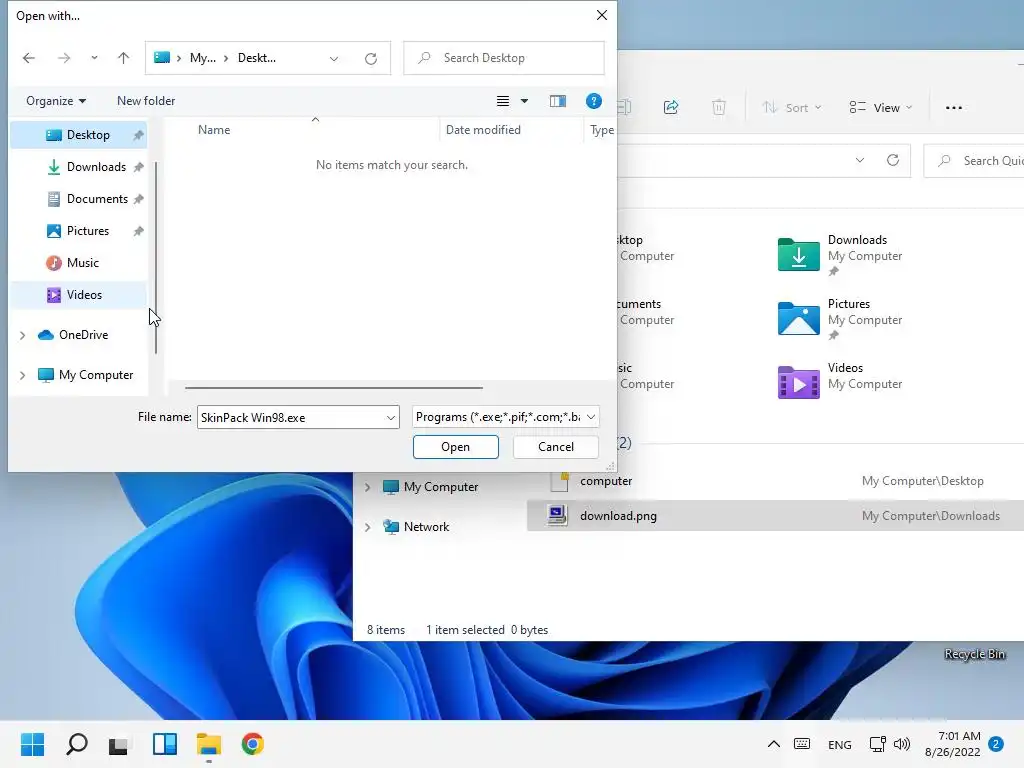Click the Explorer Search Quick access box
Image resolution: width=1024 pixels, height=768 pixels.
point(974,161)
